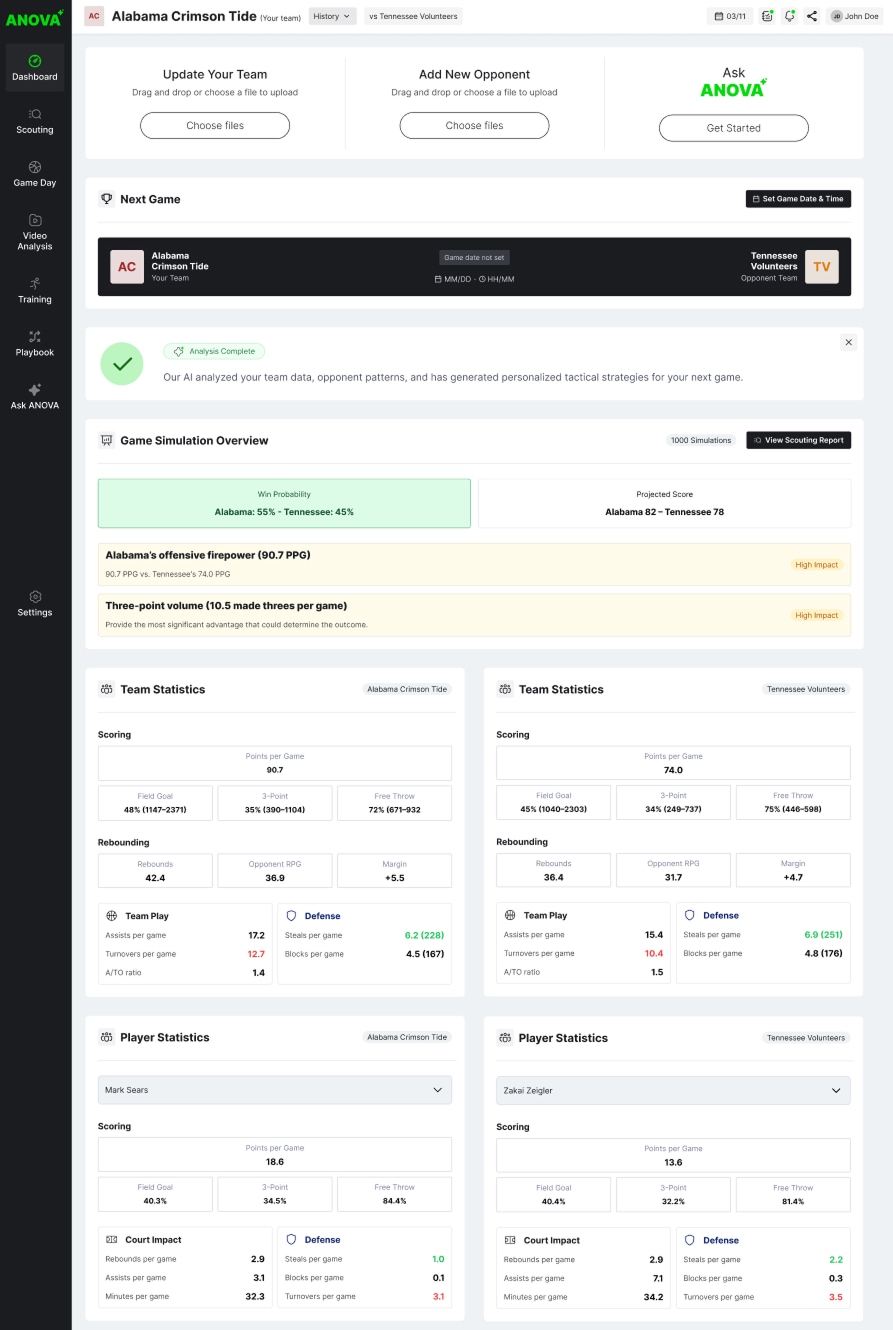
Task: Go to Game Day page
Action: [35, 174]
